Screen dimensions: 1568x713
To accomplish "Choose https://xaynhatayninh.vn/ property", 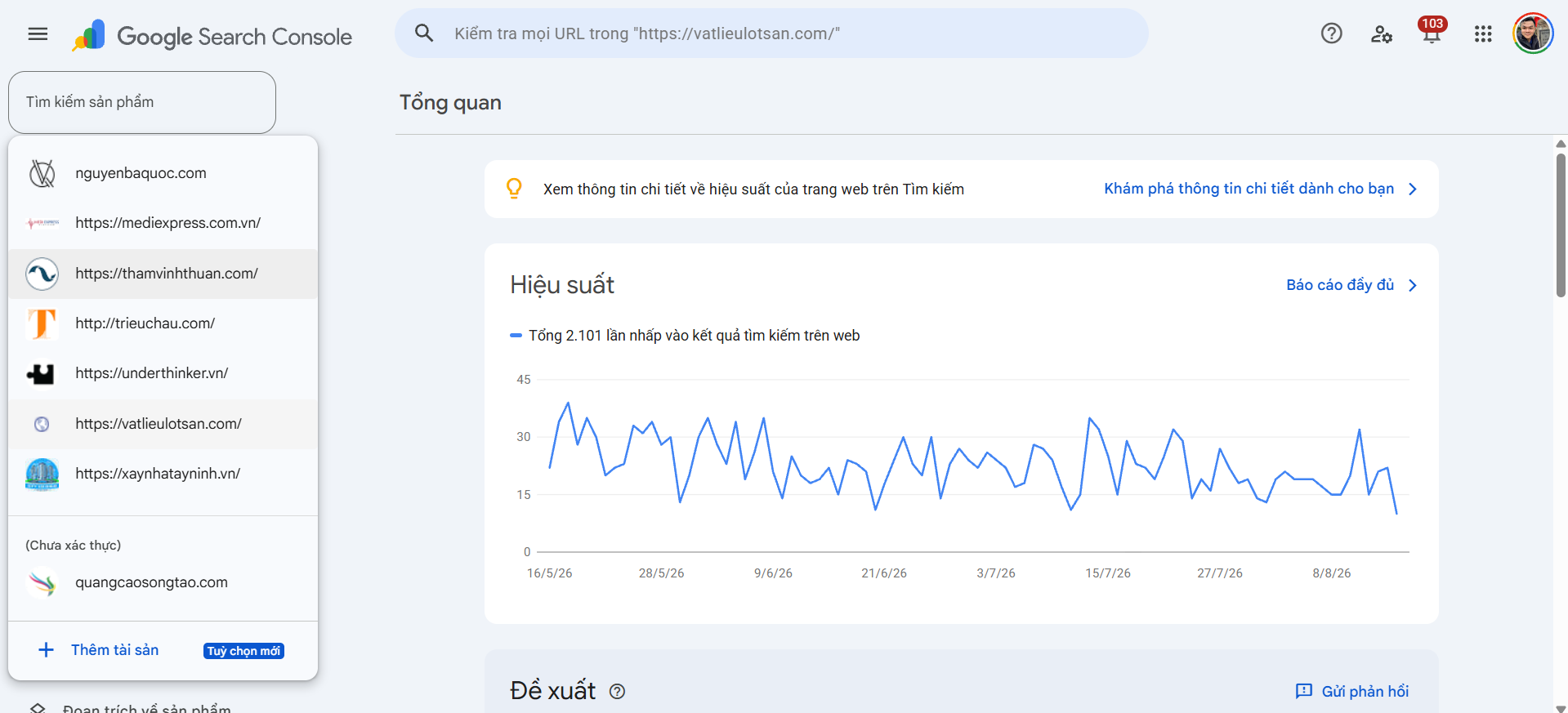I will point(163,474).
